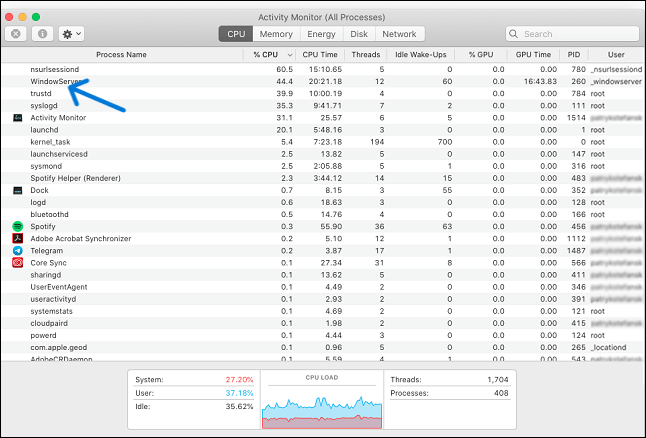Click the stop process (X) toolbar button

pos(17,34)
